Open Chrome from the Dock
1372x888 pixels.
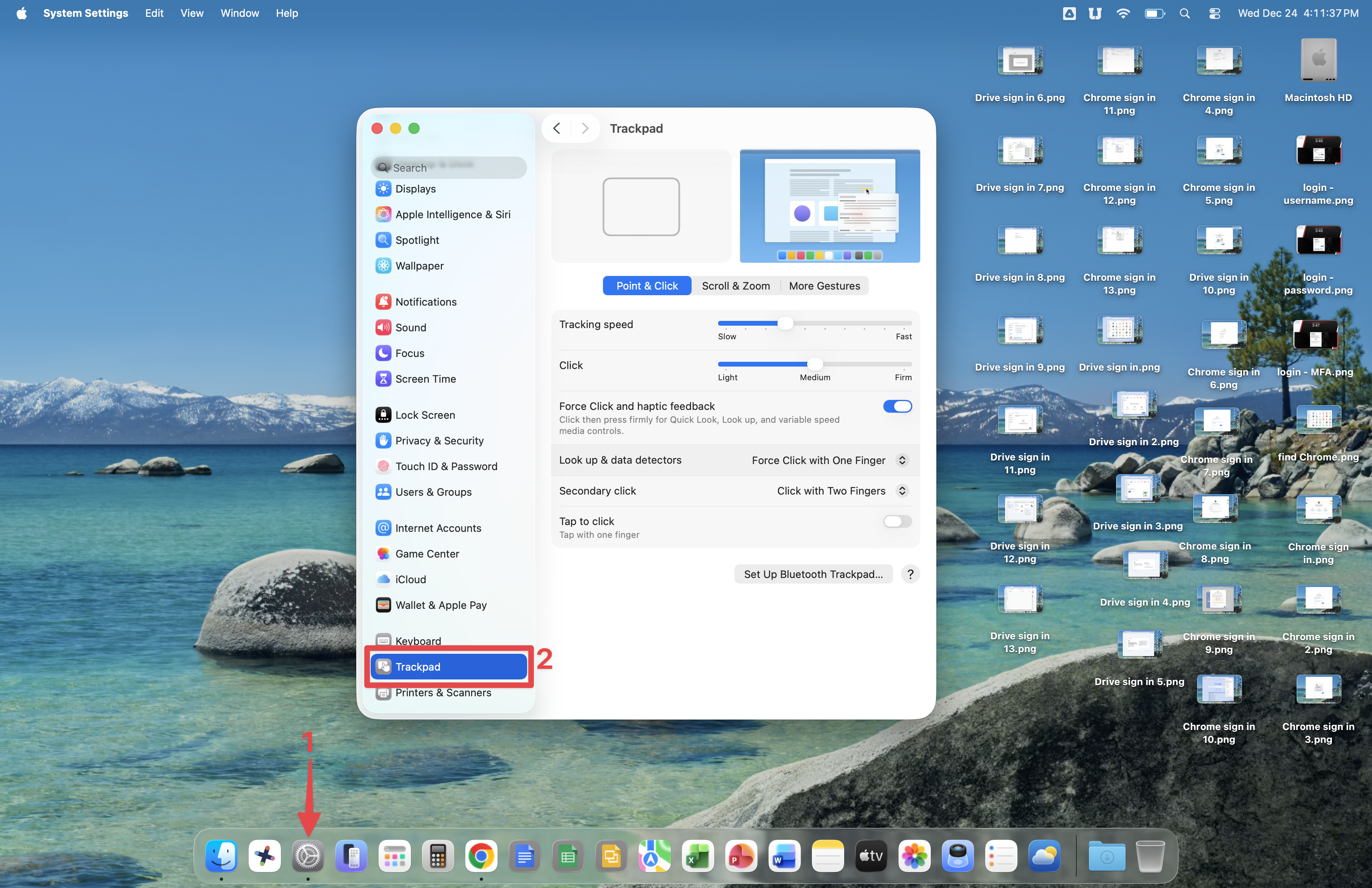tap(481, 856)
